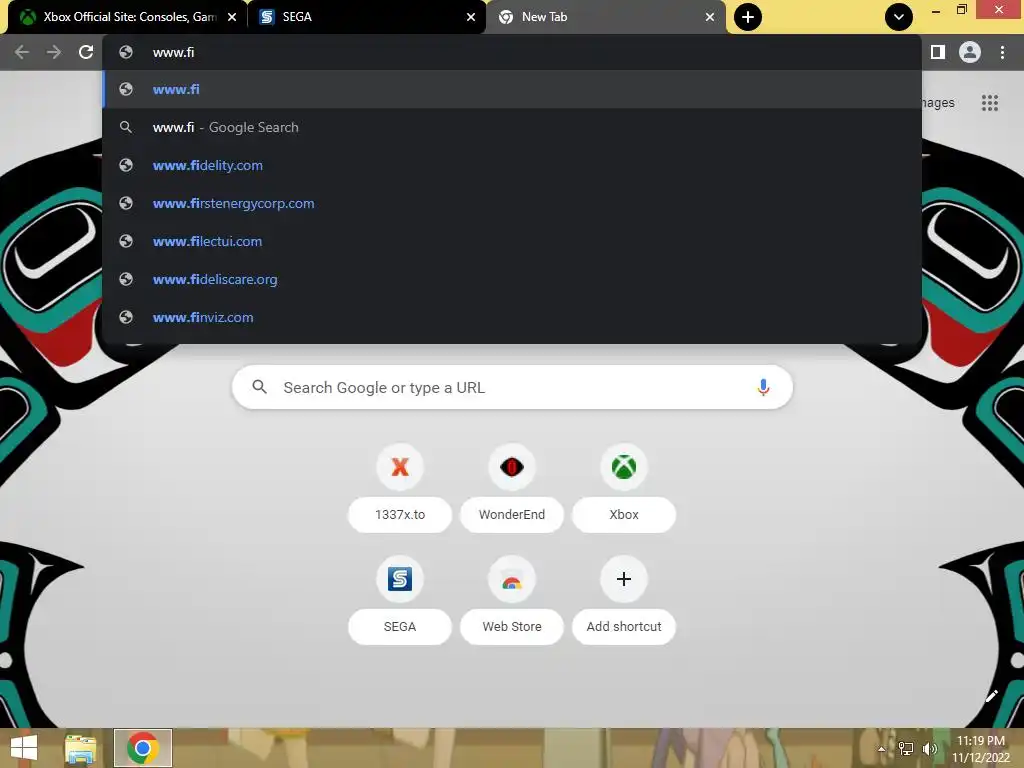Image resolution: width=1024 pixels, height=768 pixels.
Task: Select www.finviz.com suggestion
Action: coord(512,317)
